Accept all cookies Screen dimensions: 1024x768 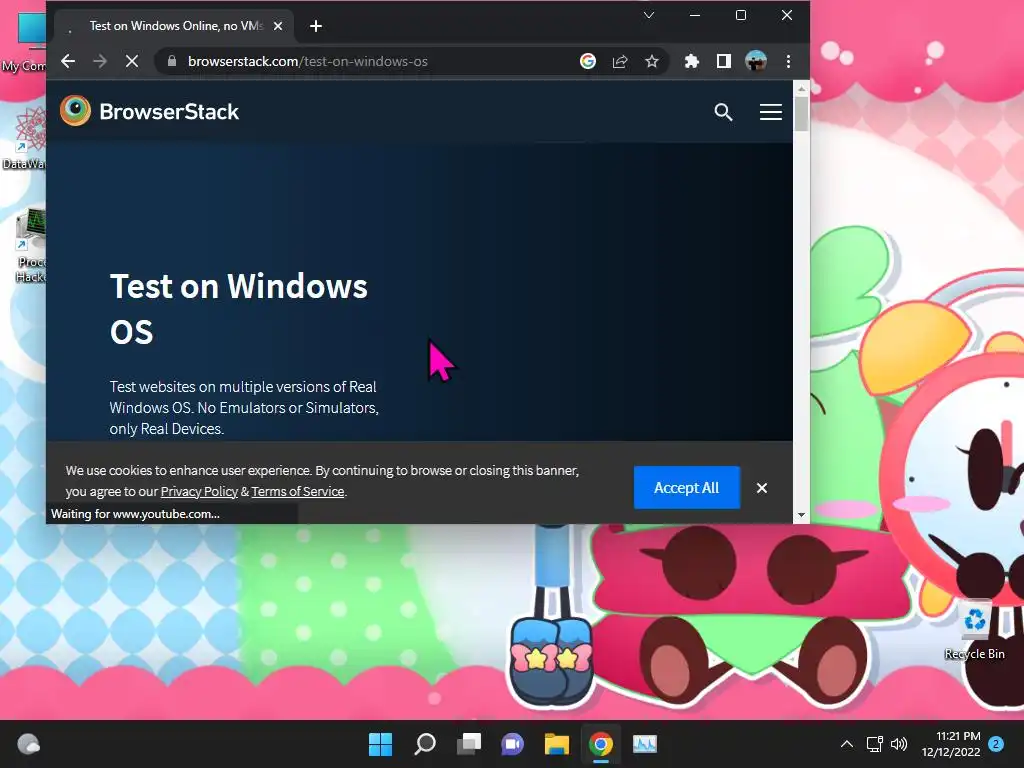[x=686, y=488]
